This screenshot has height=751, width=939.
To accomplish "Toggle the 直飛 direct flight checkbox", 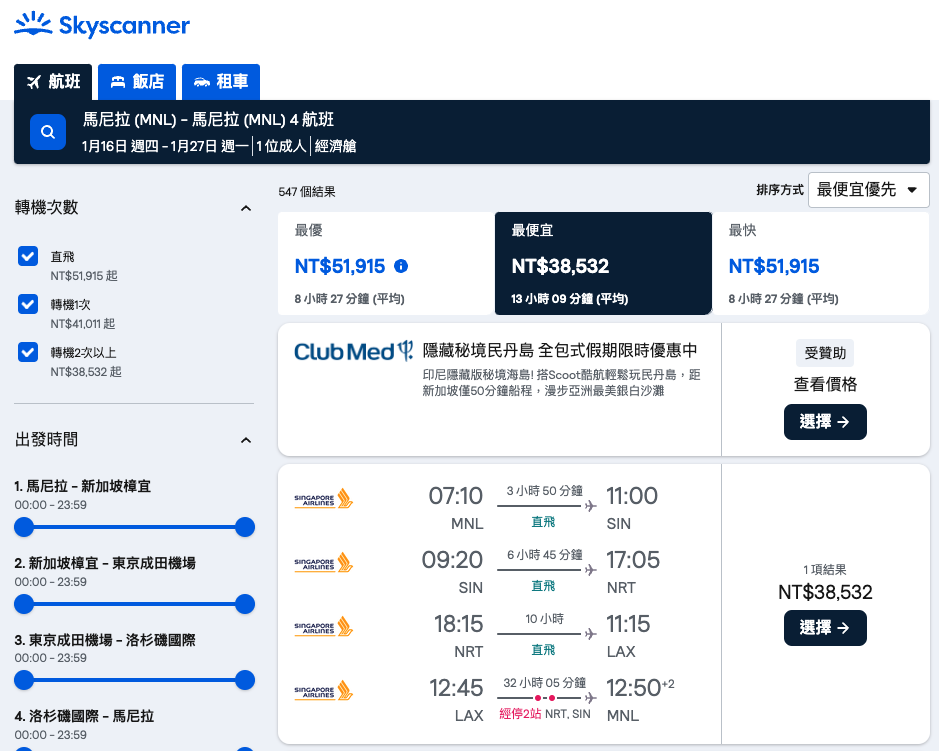I will point(28,256).
